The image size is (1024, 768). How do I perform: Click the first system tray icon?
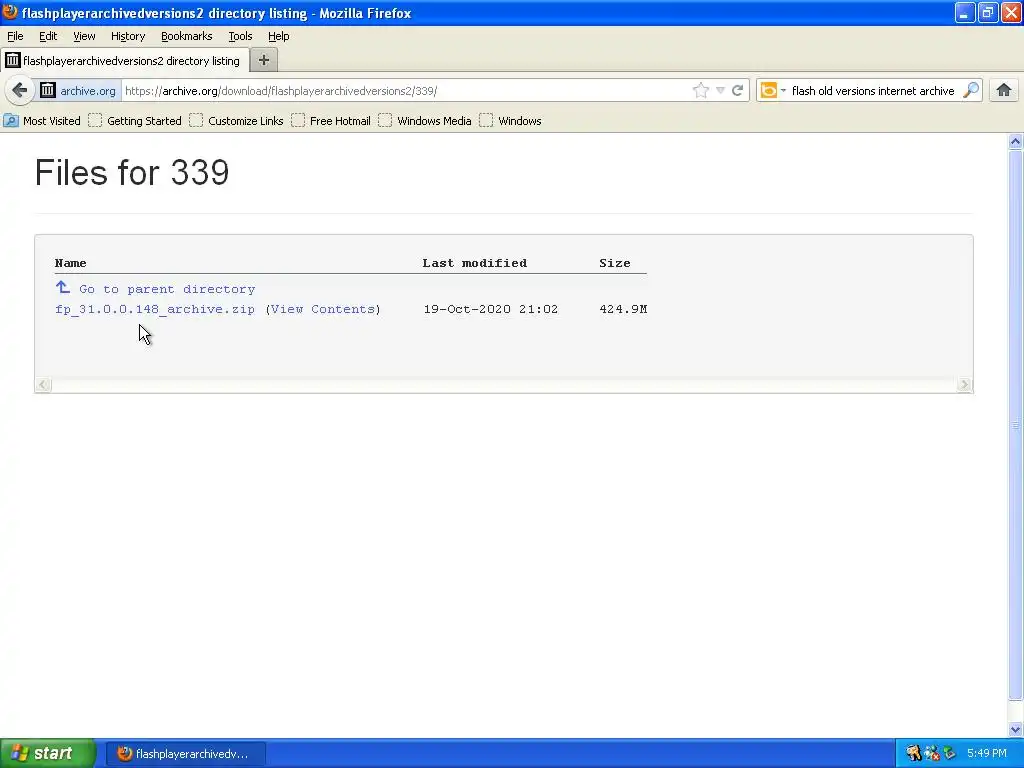(914, 753)
